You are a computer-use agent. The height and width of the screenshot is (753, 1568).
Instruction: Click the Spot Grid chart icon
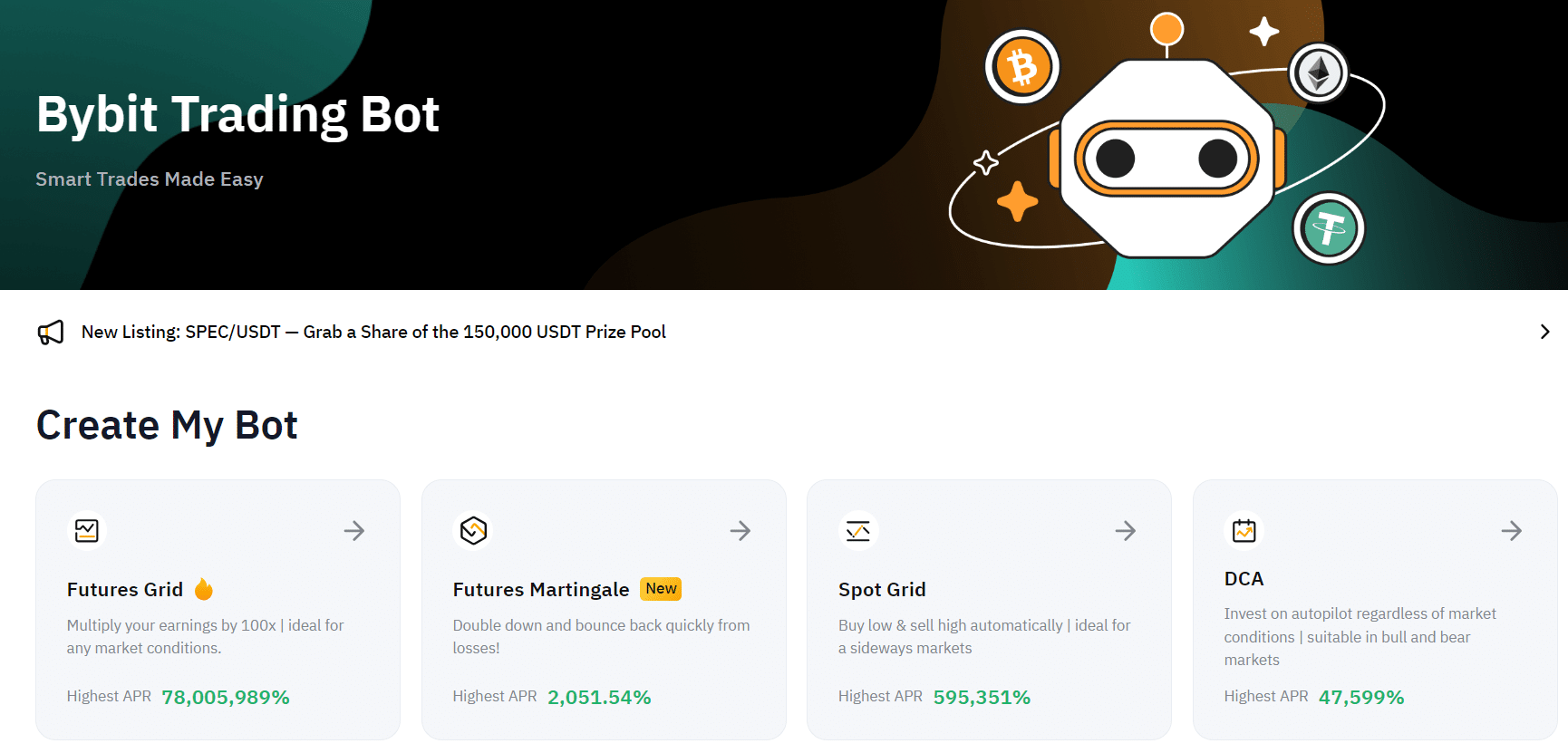[x=857, y=530]
